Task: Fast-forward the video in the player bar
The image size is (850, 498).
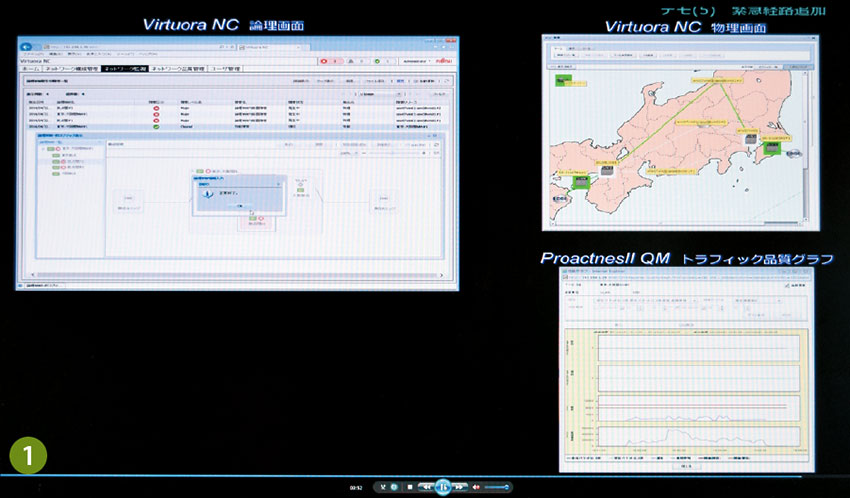Action: pyautogui.click(x=459, y=487)
